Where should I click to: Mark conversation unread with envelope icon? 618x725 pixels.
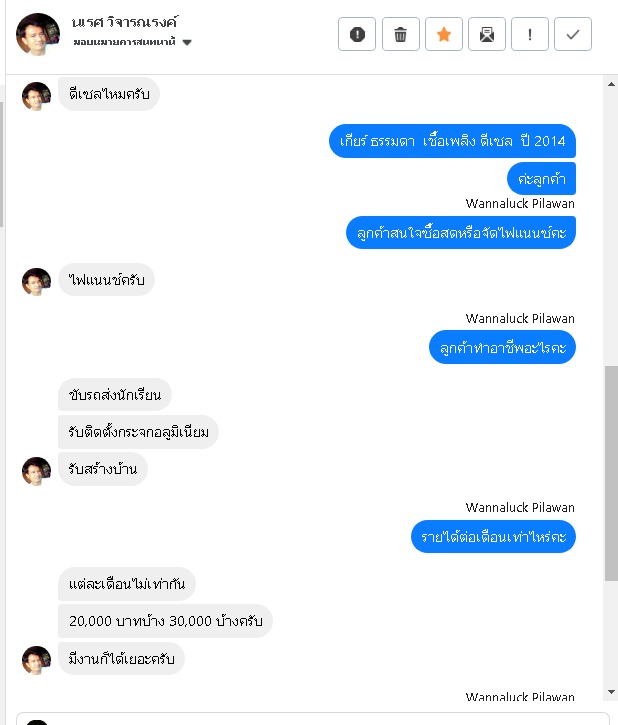pos(487,34)
